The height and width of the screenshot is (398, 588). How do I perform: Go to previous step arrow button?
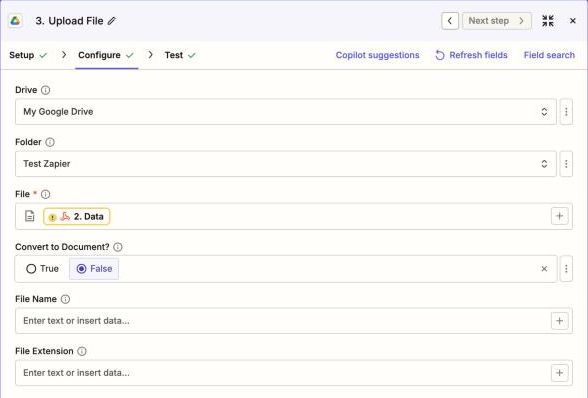point(450,21)
